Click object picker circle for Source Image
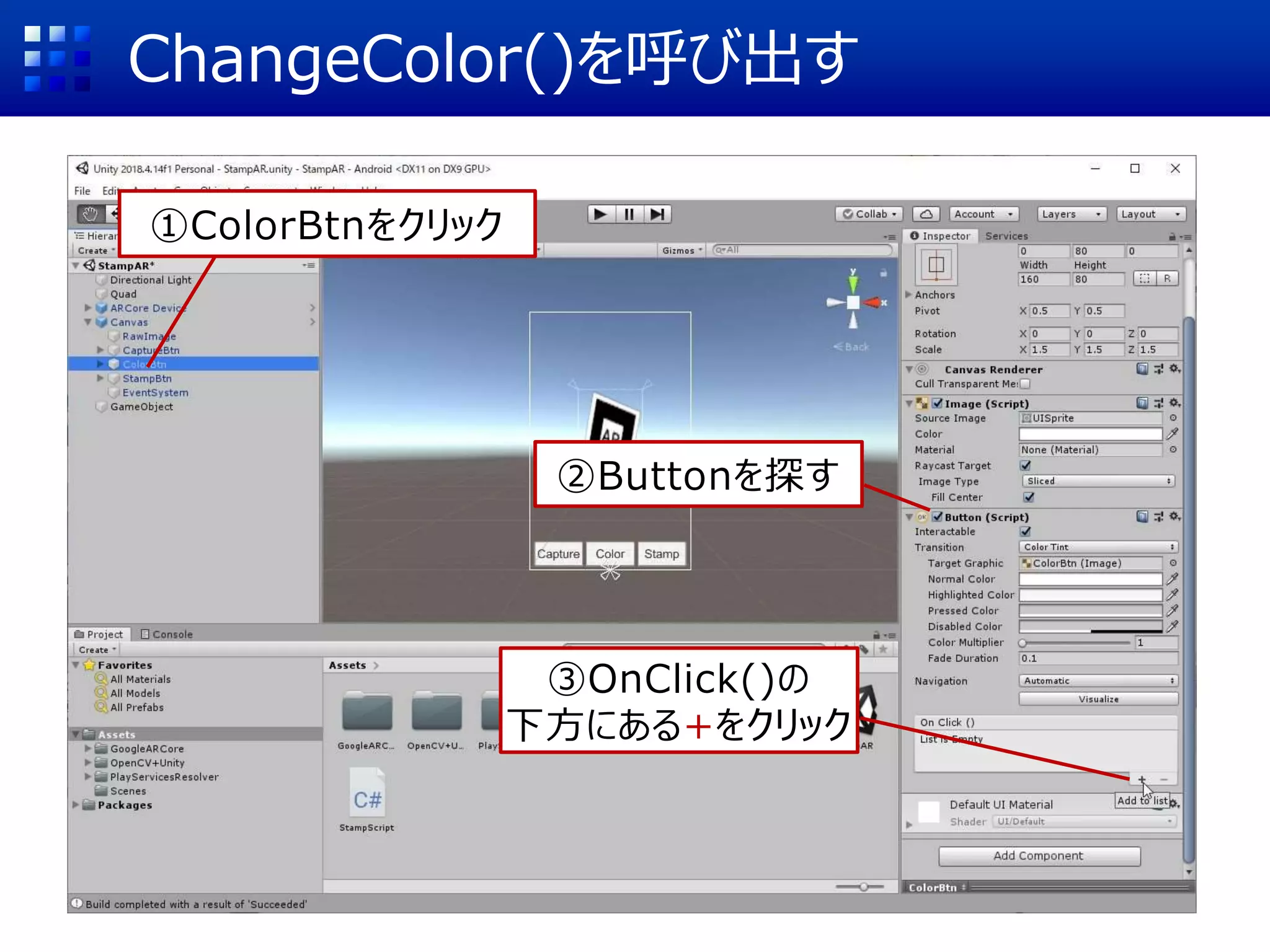1270x952 pixels. point(1173,418)
